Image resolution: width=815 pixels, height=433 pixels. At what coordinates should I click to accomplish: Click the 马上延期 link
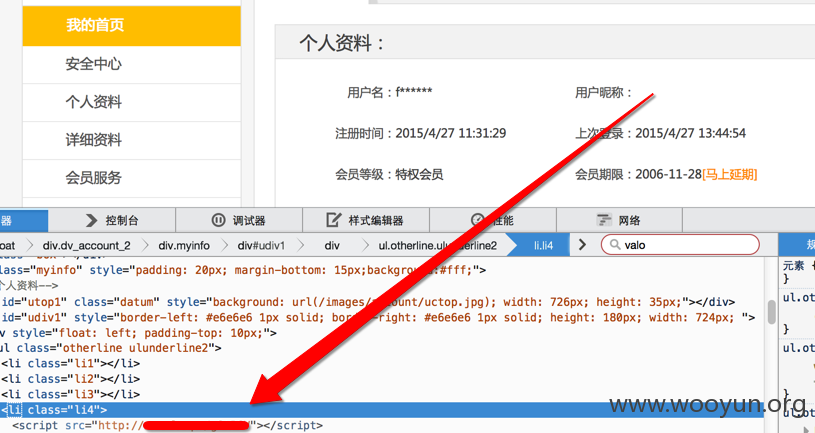click(x=730, y=175)
